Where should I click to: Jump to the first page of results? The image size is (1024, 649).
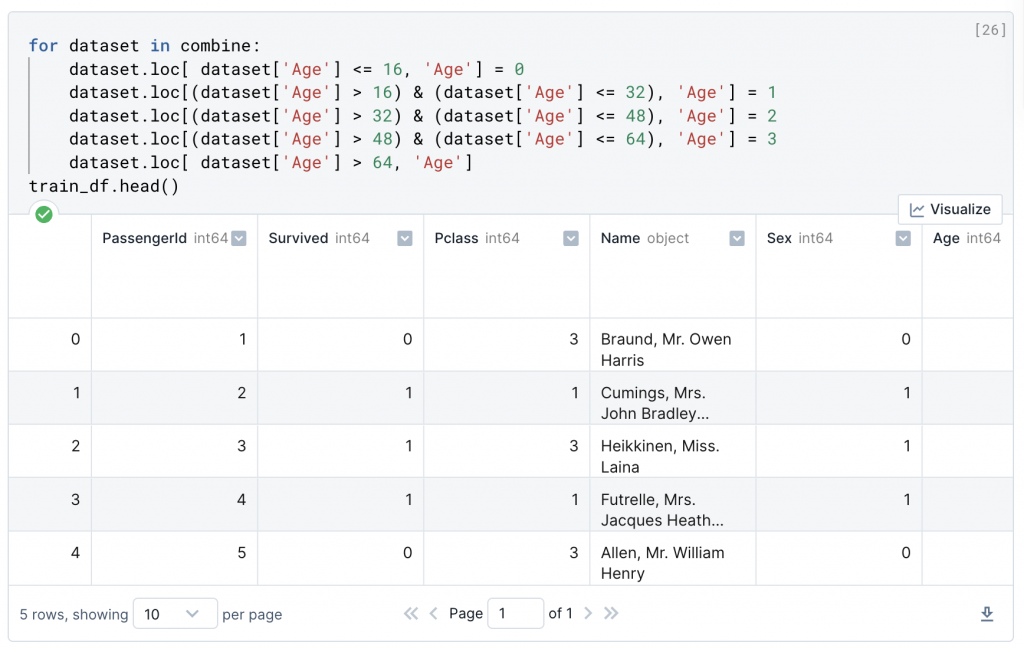pos(411,613)
